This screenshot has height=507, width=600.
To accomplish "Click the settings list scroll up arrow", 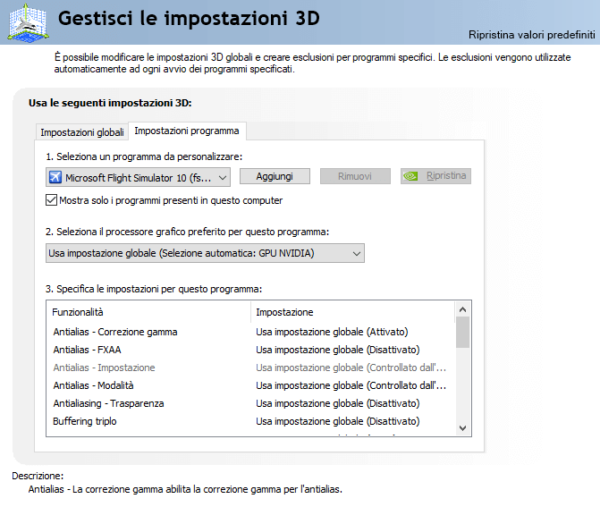I will (x=463, y=310).
